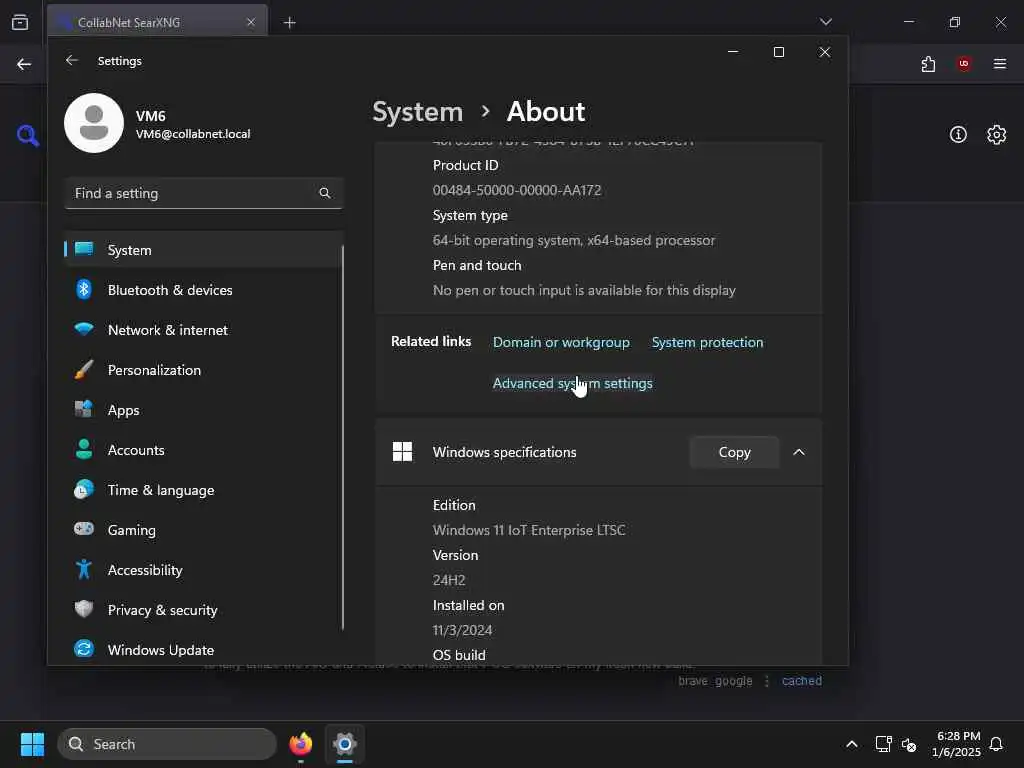Open the browser hamburger menu

coord(999,64)
